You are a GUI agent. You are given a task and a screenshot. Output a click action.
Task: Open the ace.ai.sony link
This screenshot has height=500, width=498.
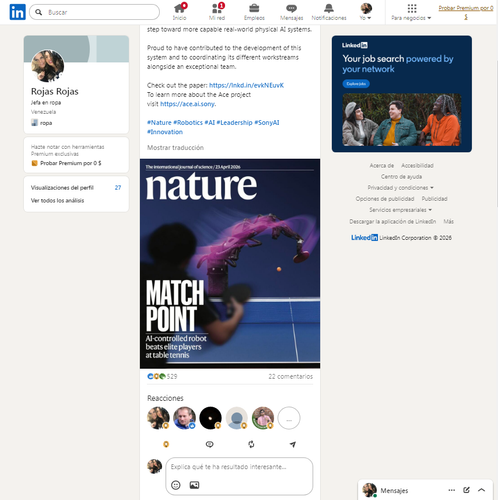coord(187,104)
